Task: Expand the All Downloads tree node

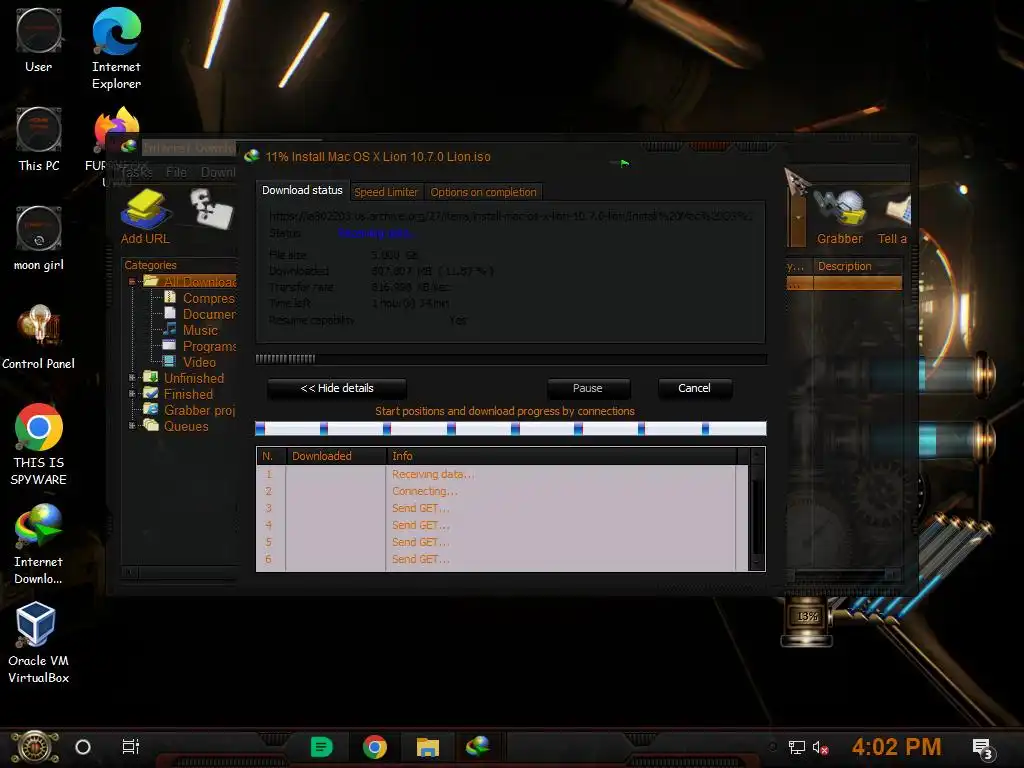Action: (132, 282)
